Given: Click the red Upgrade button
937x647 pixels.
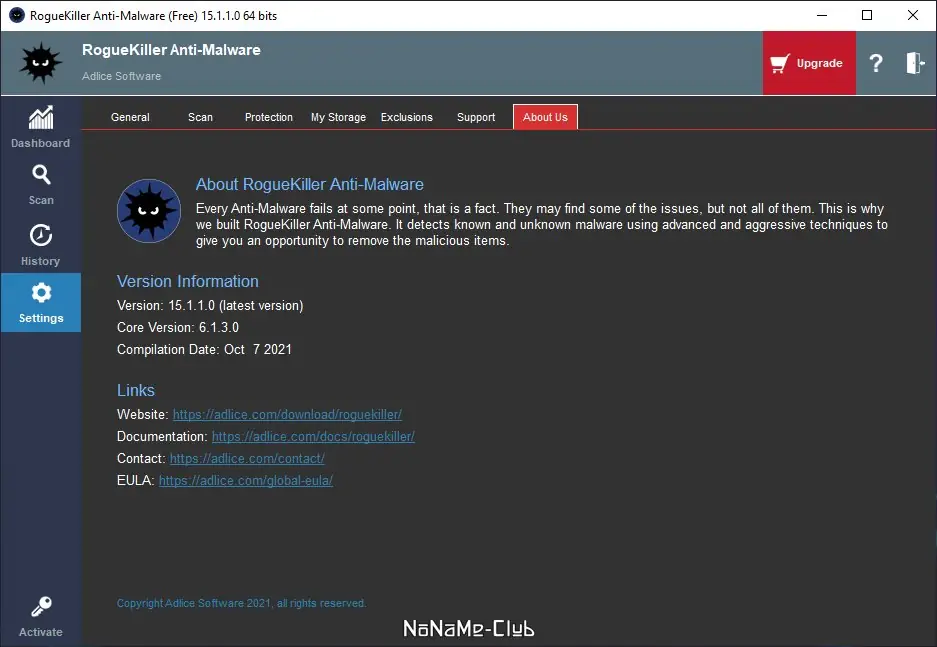Looking at the screenshot, I should click(x=809, y=63).
